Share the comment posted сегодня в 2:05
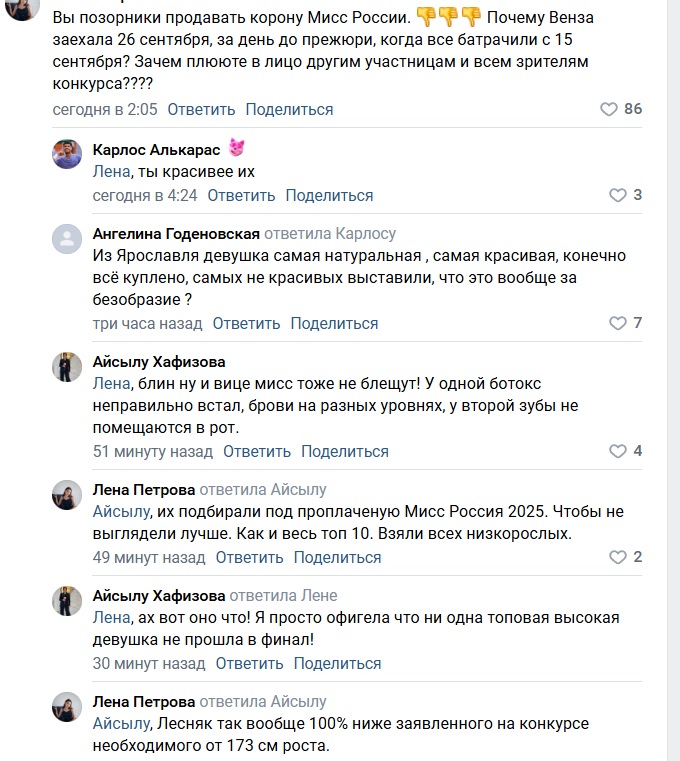 pyautogui.click(x=289, y=110)
